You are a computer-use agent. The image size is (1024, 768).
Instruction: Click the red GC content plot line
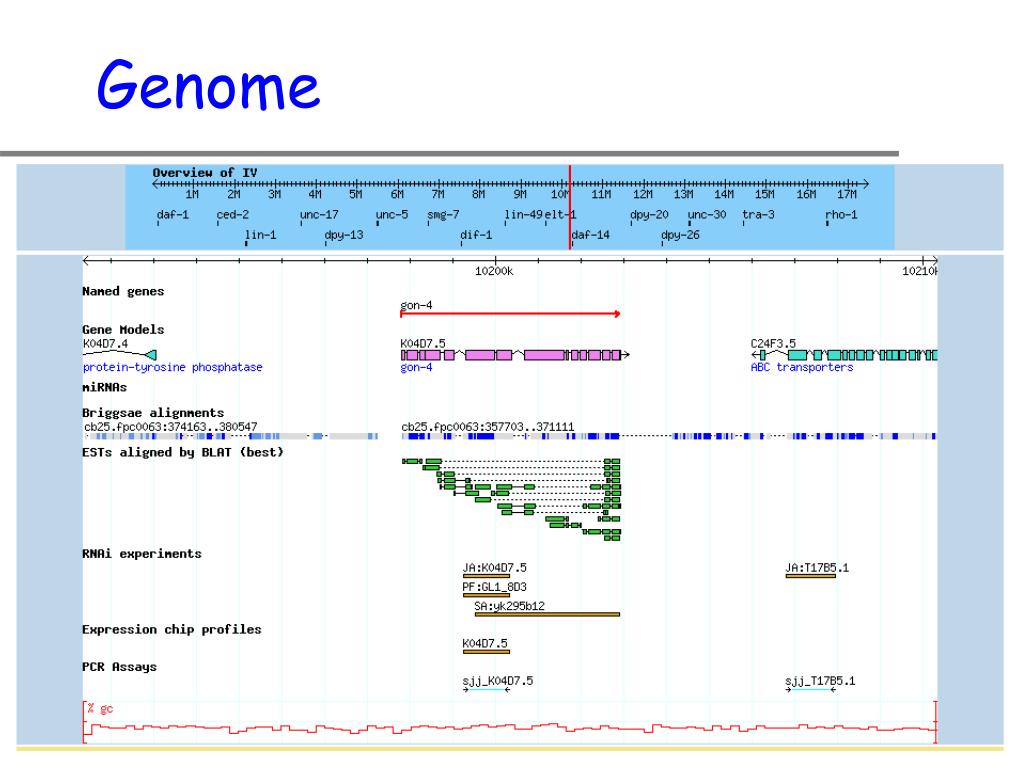(x=509, y=727)
